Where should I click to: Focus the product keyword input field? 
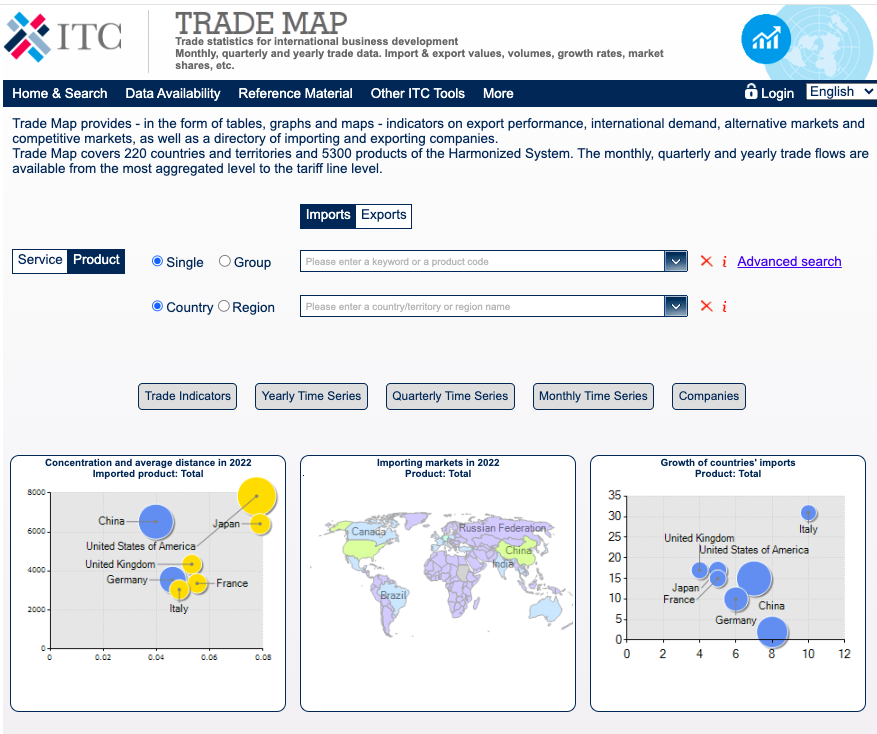coord(482,261)
